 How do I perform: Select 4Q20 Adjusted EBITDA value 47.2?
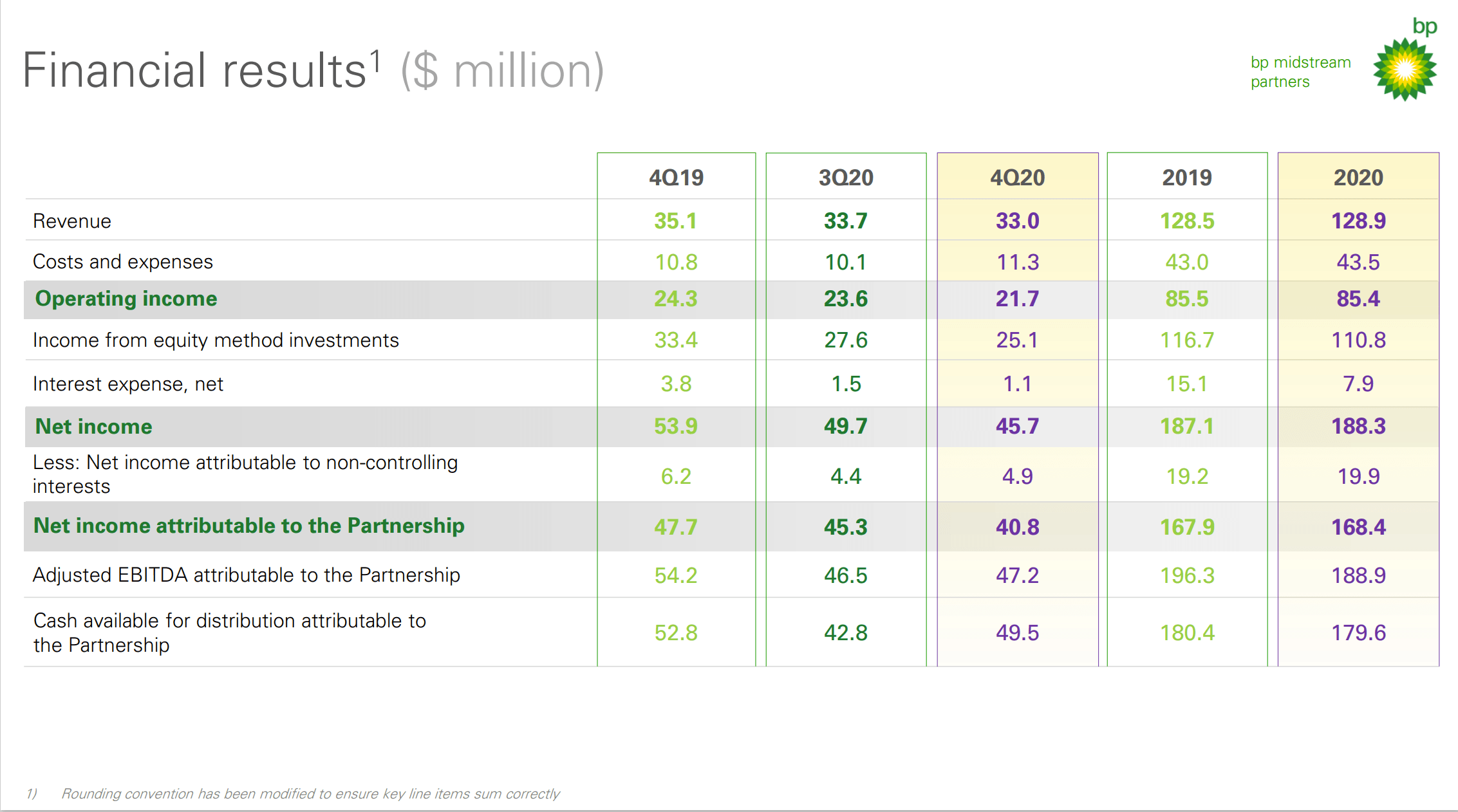(x=1017, y=576)
